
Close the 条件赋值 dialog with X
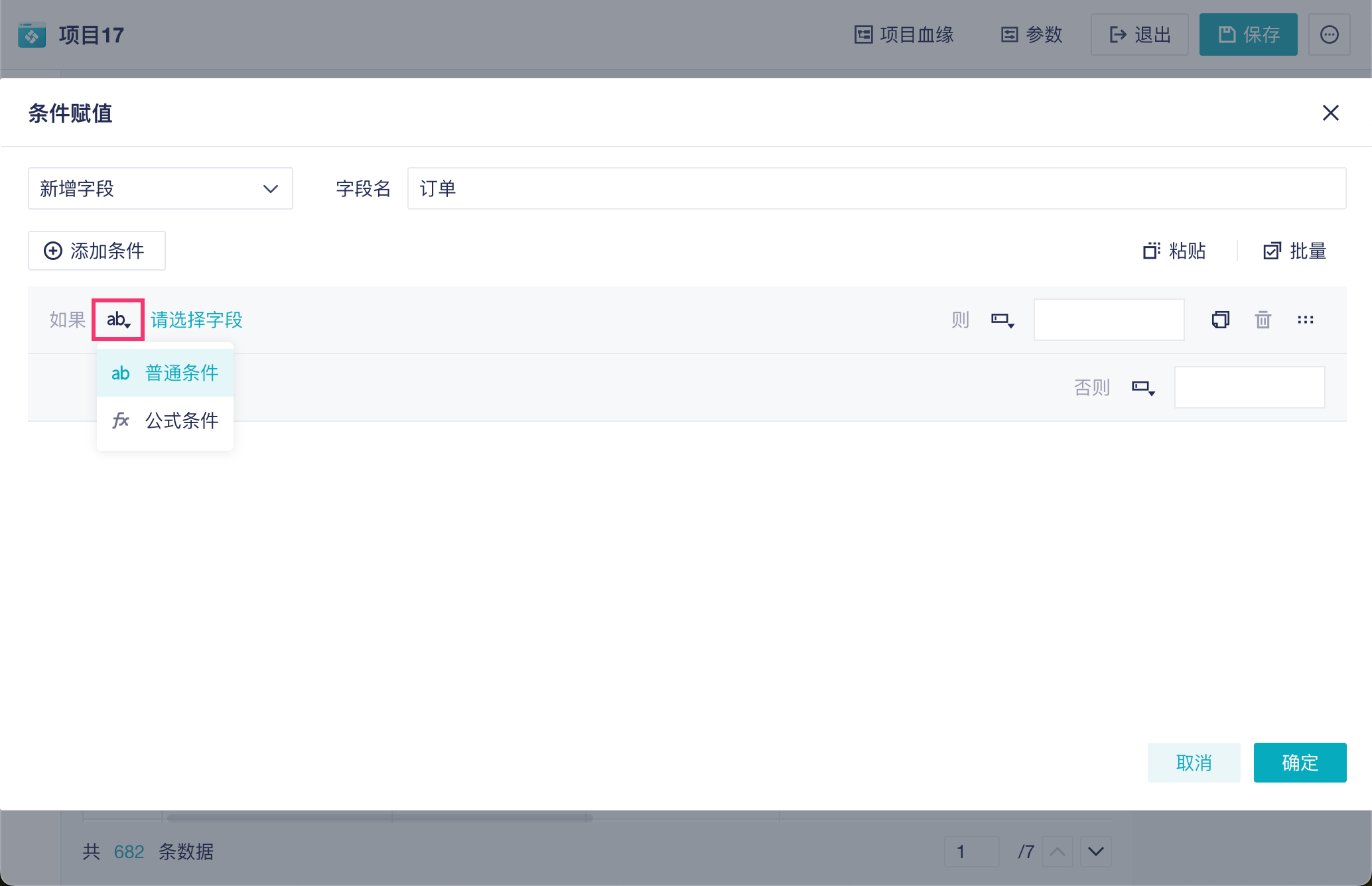click(x=1330, y=113)
